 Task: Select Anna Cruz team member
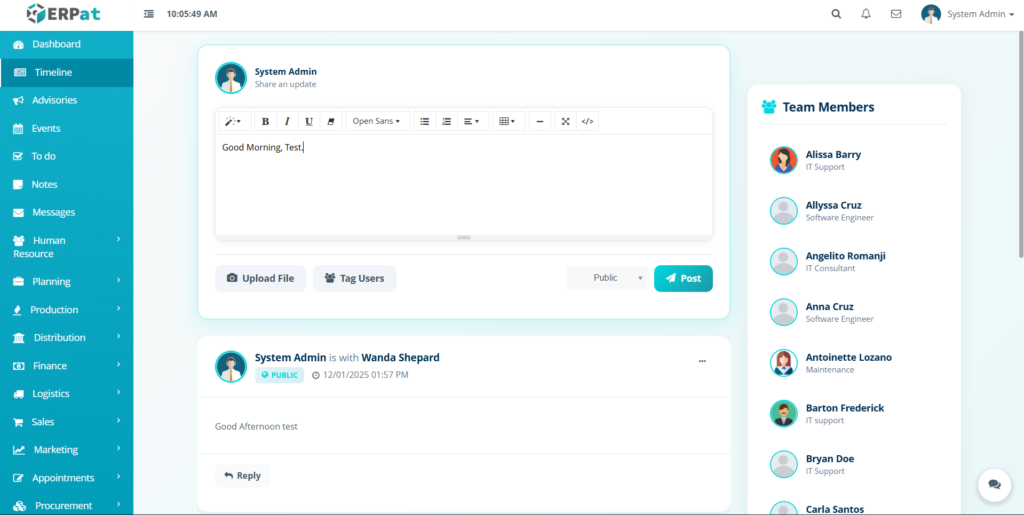click(854, 312)
